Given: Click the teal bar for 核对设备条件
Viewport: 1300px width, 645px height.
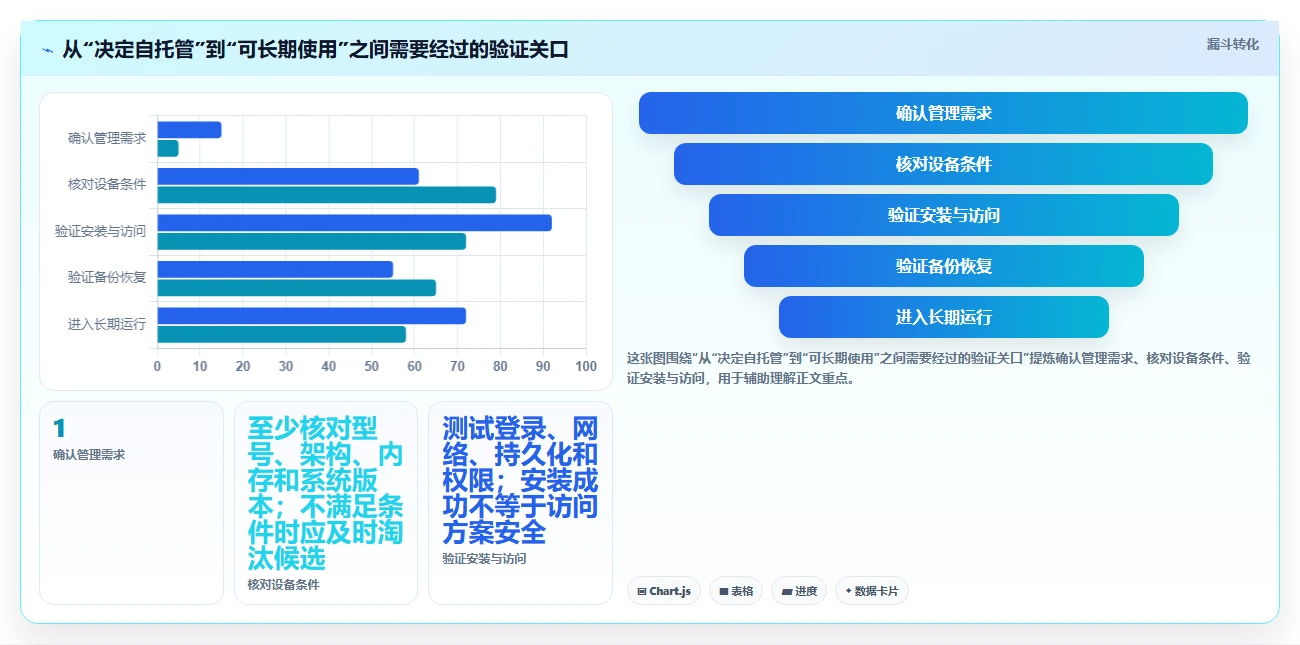Looking at the screenshot, I should [327, 195].
